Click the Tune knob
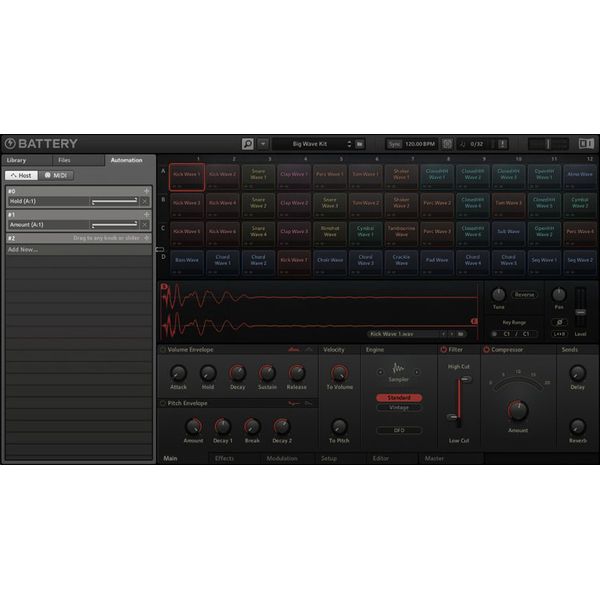Screen dimensions: 600x600 498,294
